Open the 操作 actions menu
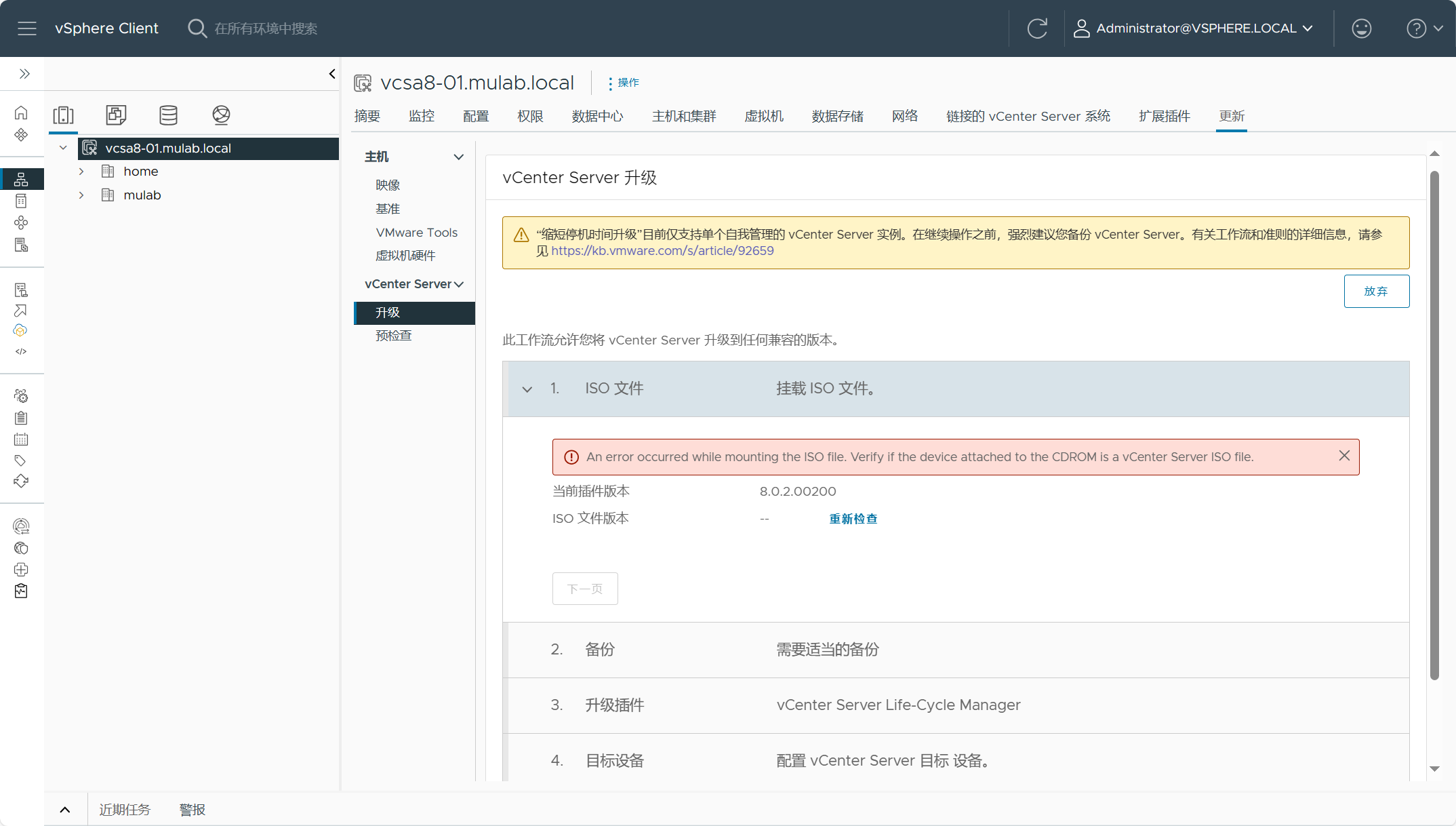The height and width of the screenshot is (826, 1456). tap(623, 83)
